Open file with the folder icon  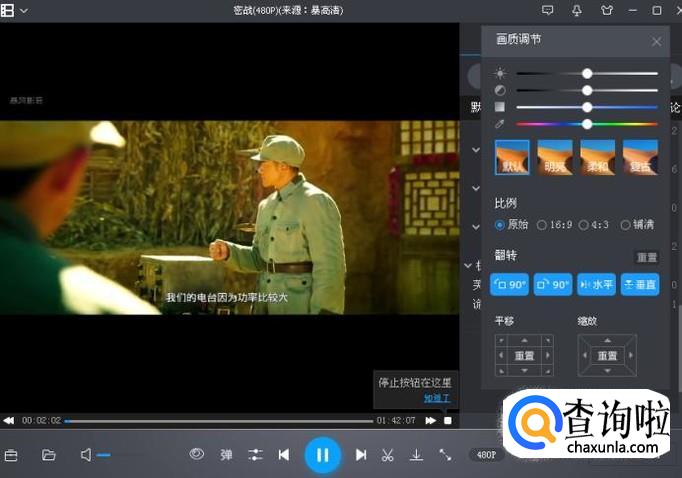coord(48,455)
